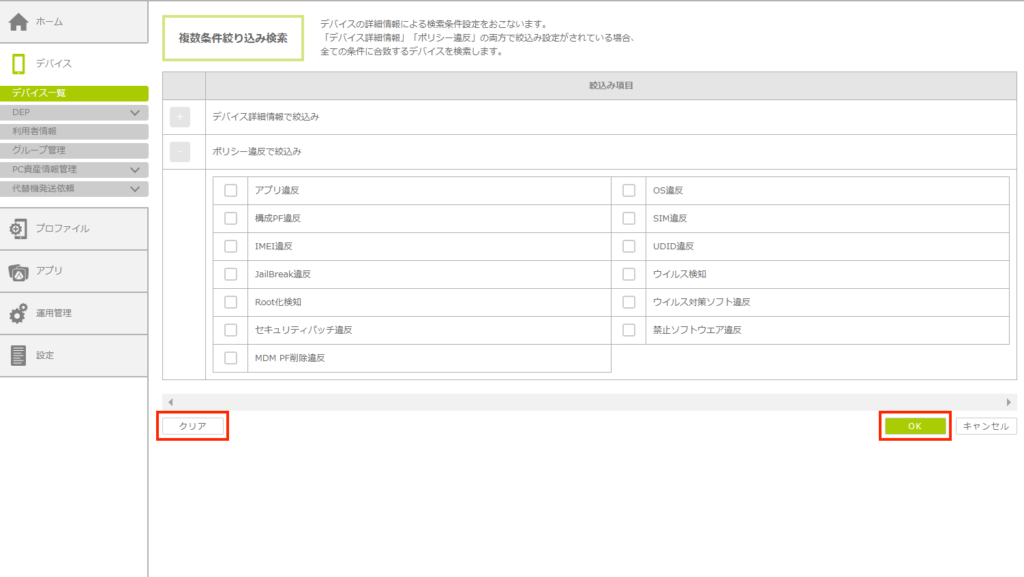Open グループ管理 sidebar item
The width and height of the screenshot is (1024, 577).
click(x=74, y=150)
